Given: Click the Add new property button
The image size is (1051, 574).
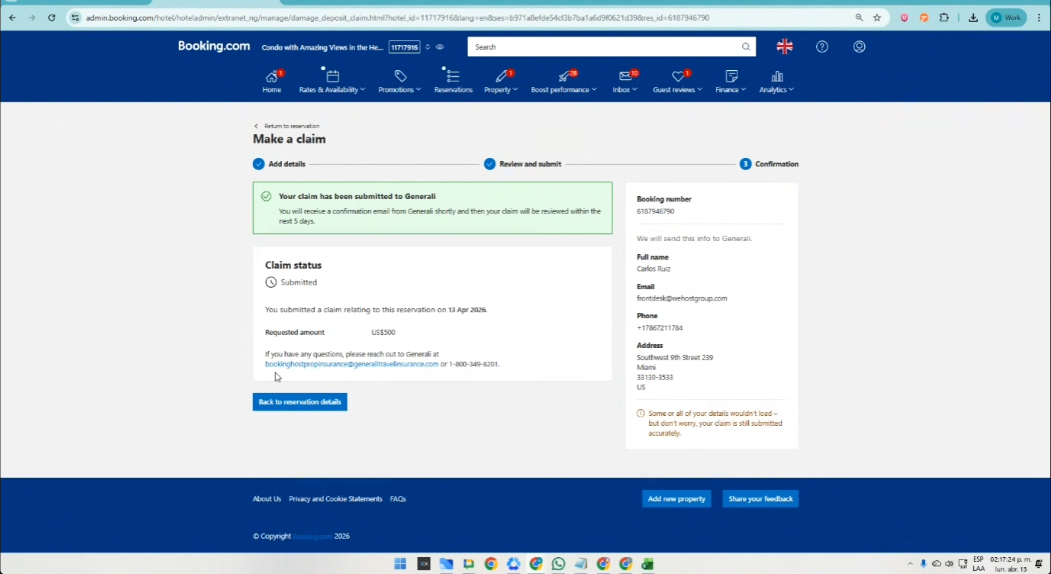Looking at the screenshot, I should [x=676, y=499].
